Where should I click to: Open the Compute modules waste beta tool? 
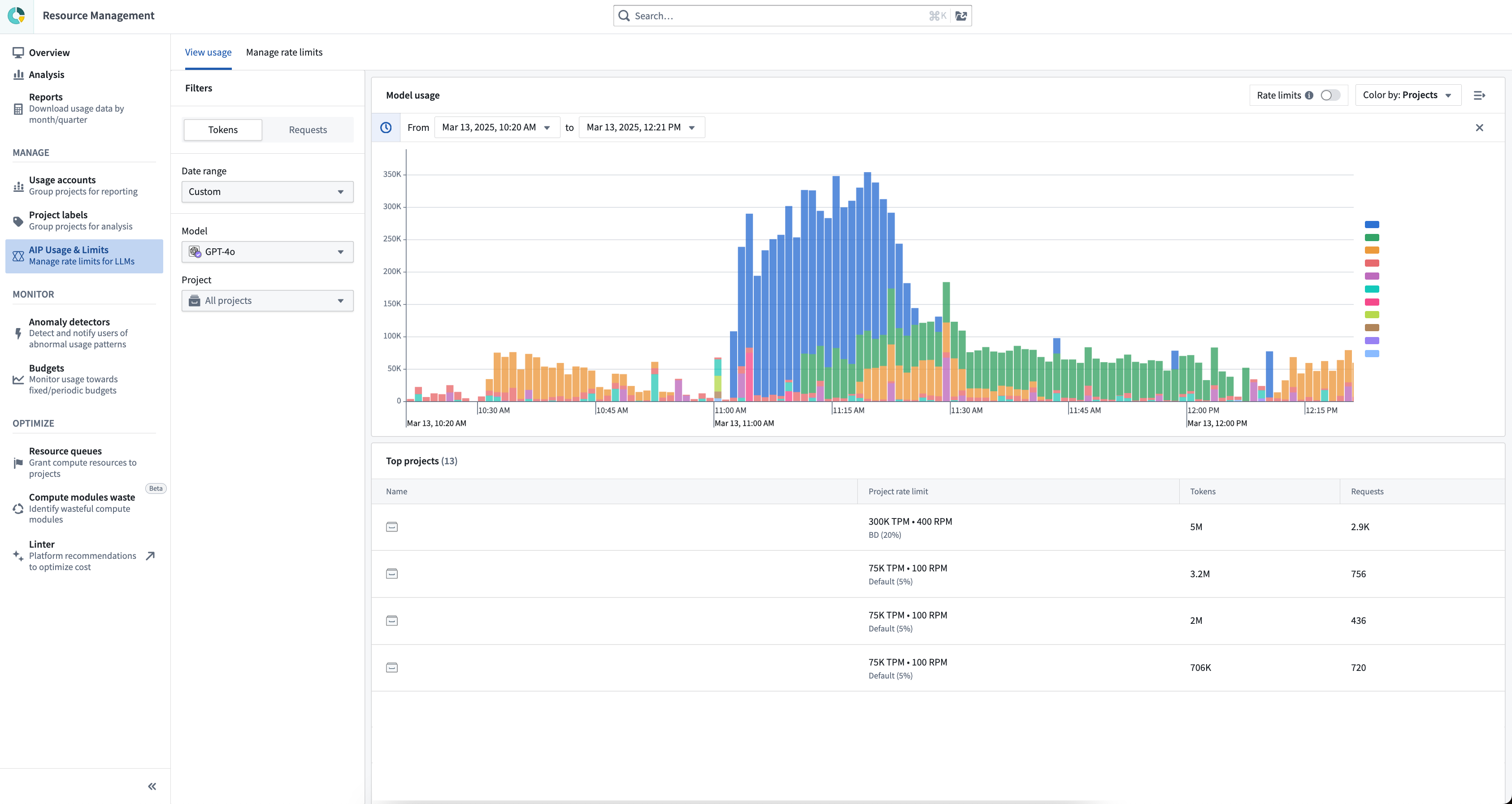[x=82, y=497]
